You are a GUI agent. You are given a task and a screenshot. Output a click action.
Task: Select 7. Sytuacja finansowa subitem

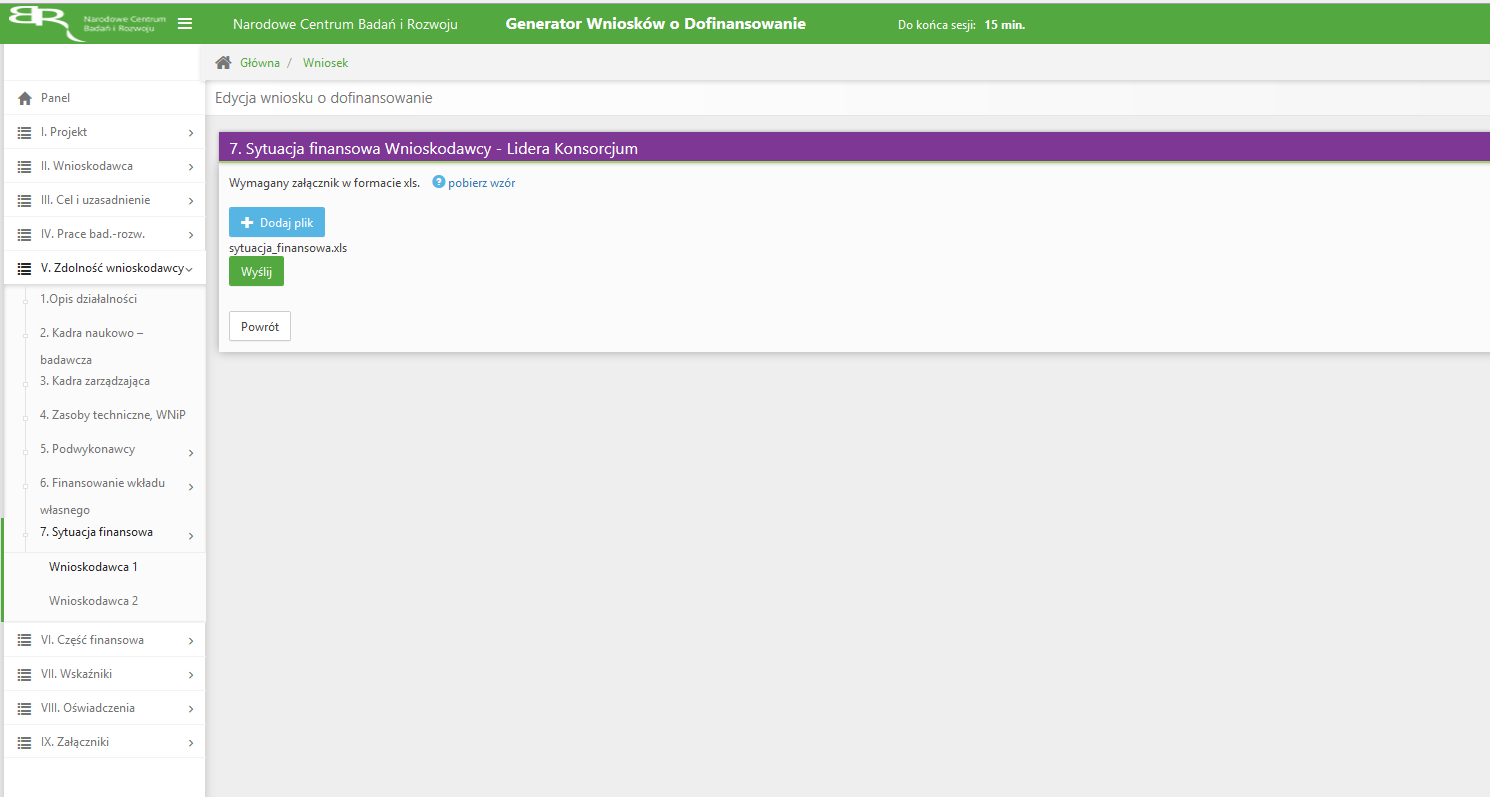[96, 532]
